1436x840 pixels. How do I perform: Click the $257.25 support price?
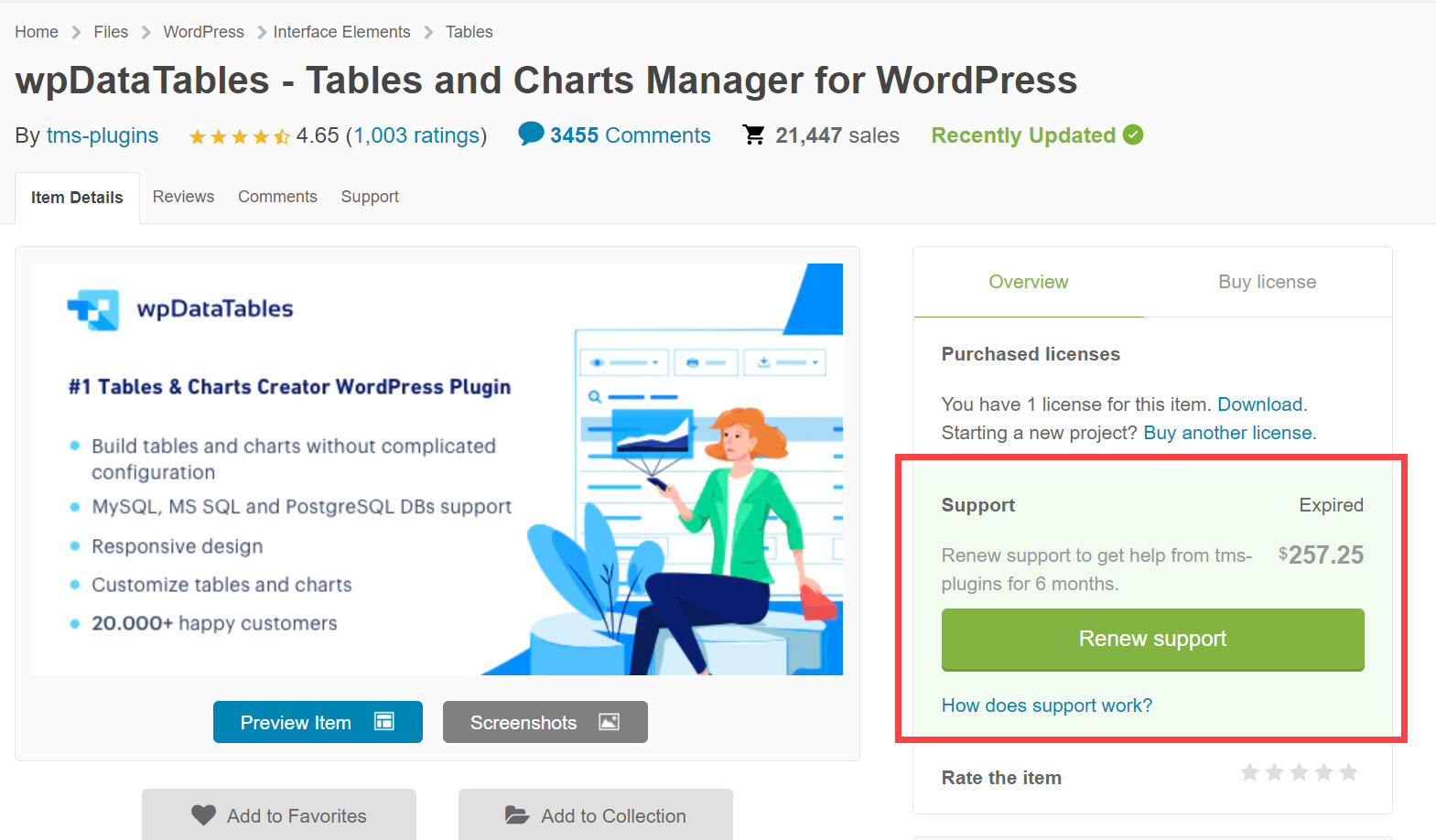1321,555
